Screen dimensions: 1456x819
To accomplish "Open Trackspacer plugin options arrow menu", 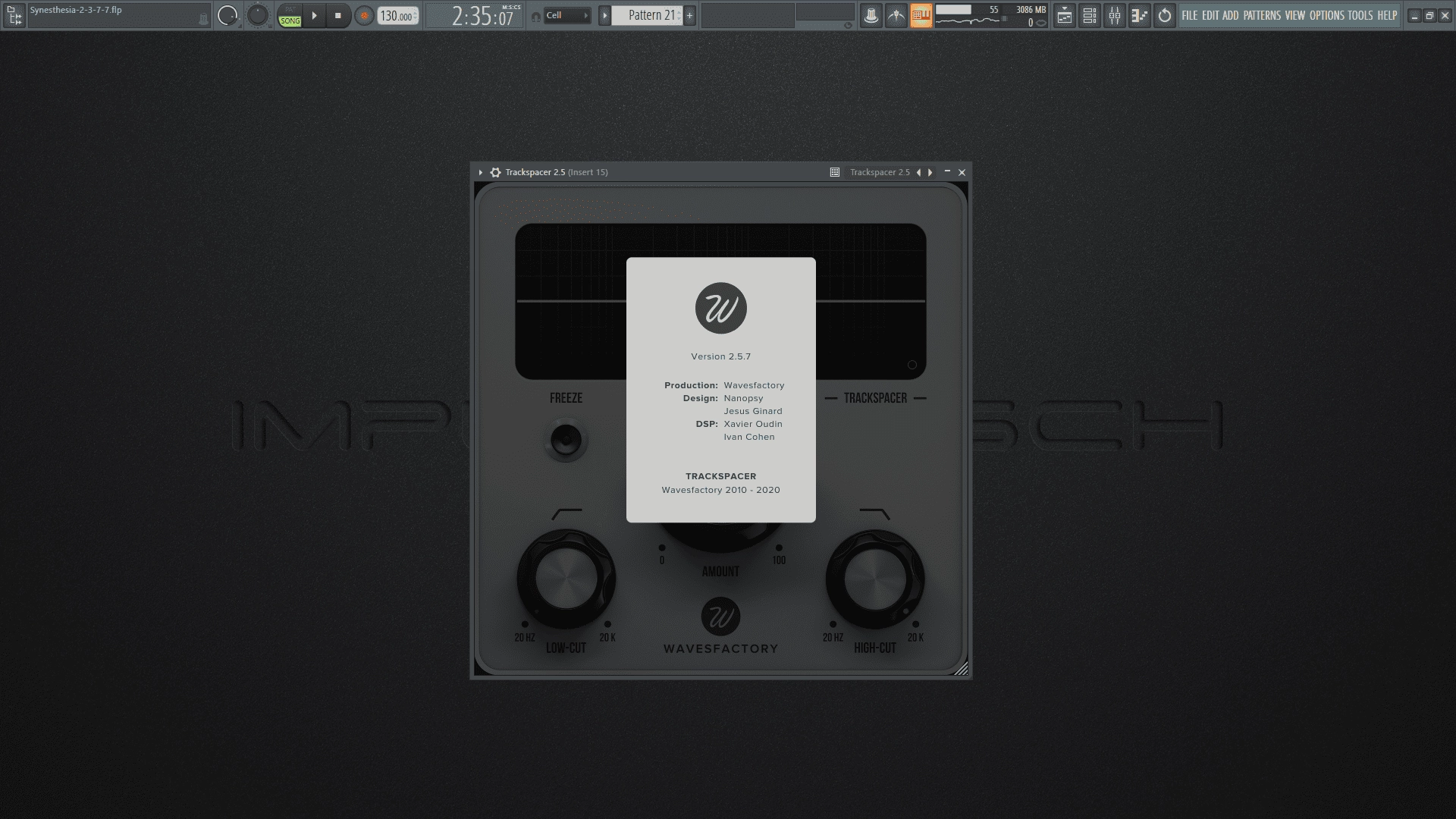I will (x=481, y=172).
